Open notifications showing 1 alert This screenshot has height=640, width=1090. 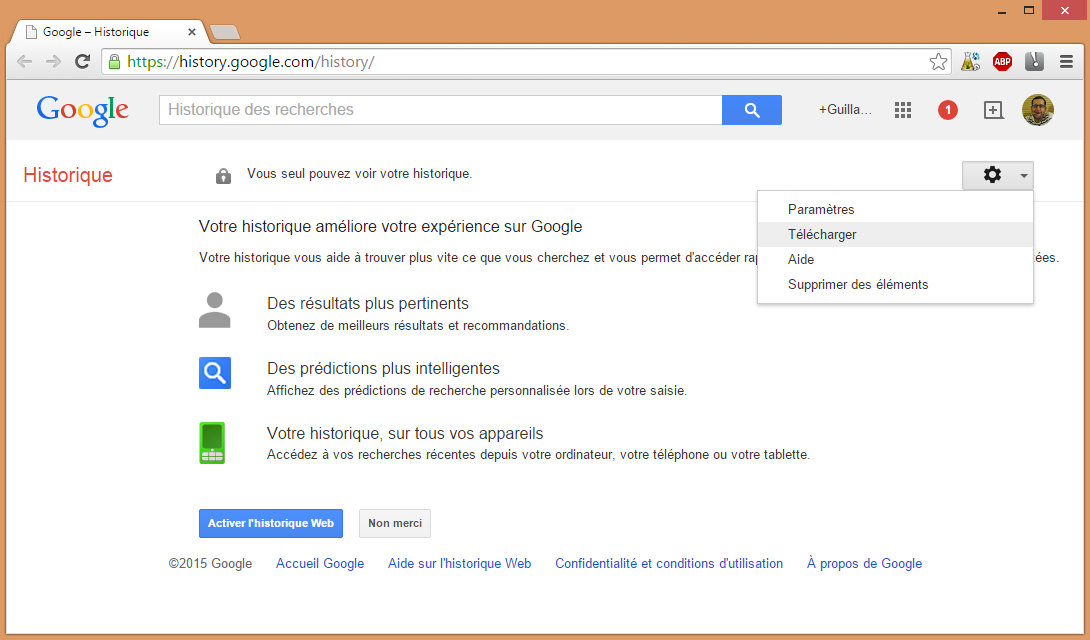[x=947, y=110]
